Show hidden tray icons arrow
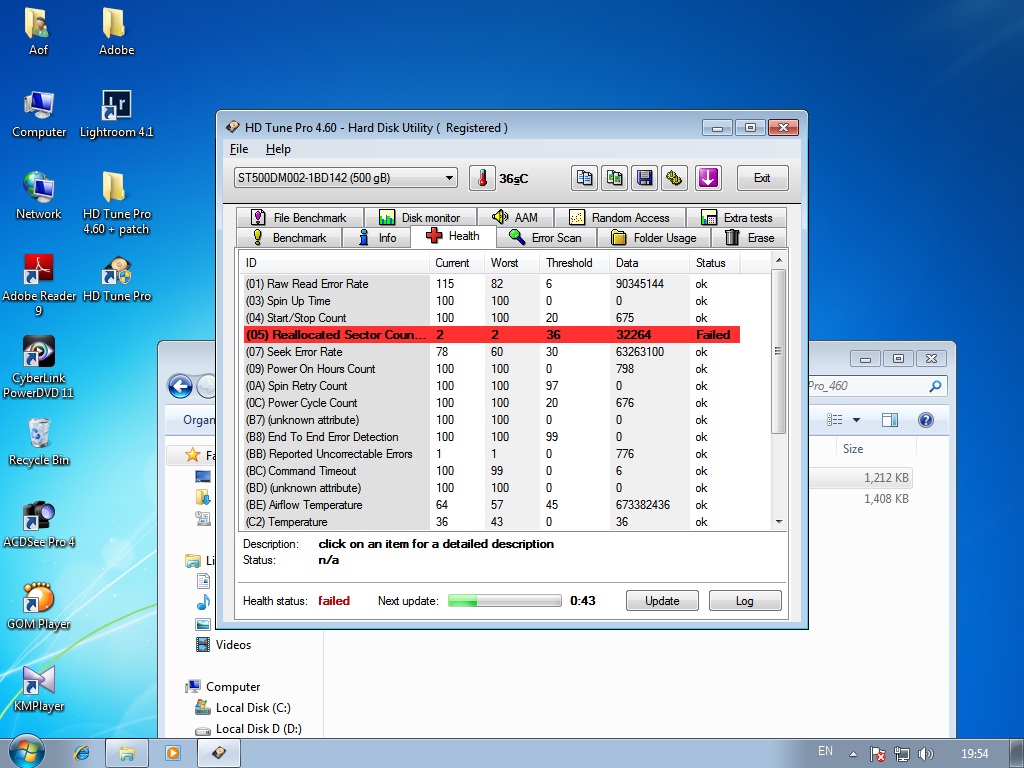This screenshot has width=1024, height=768. click(852, 754)
